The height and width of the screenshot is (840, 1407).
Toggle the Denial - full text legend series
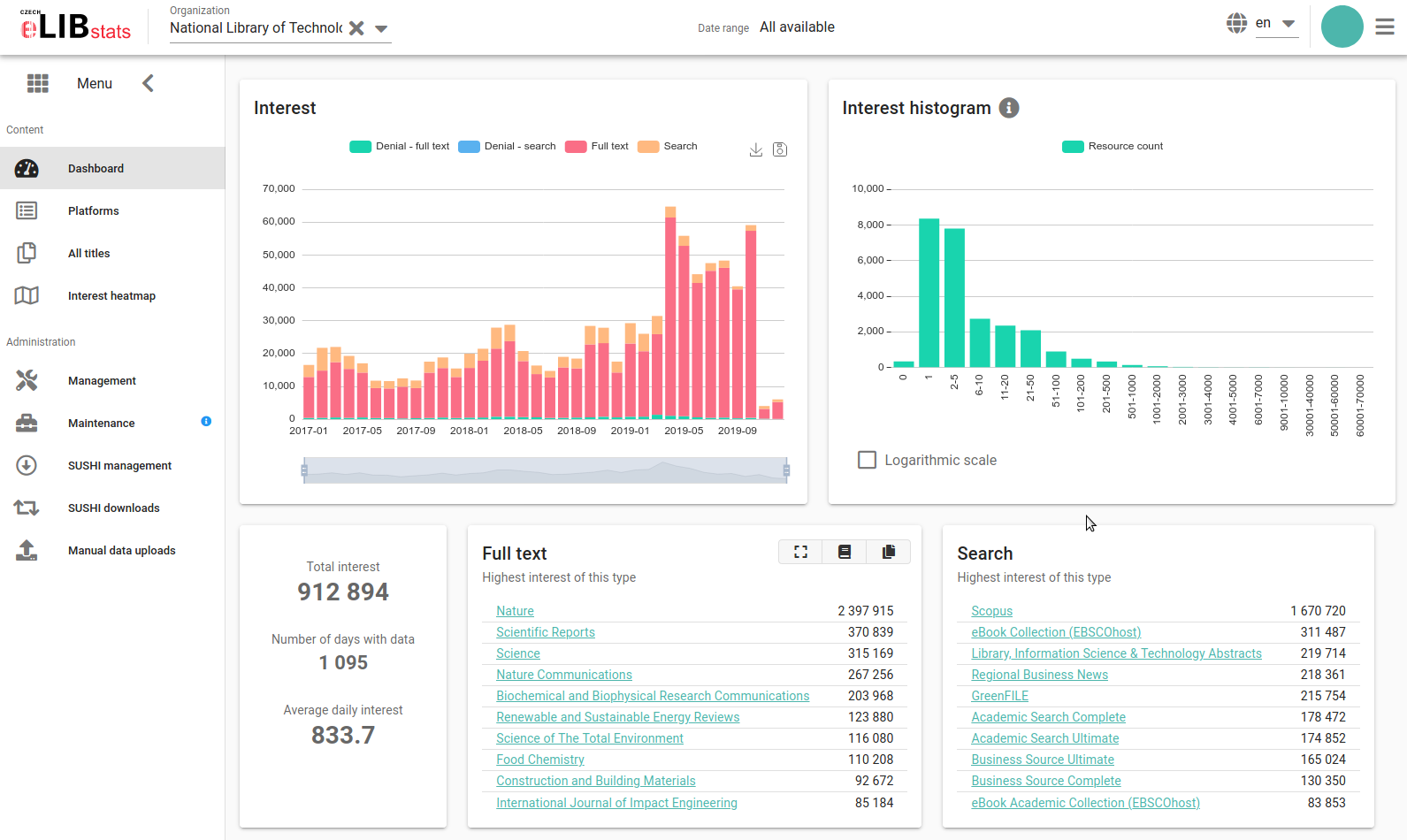(399, 146)
